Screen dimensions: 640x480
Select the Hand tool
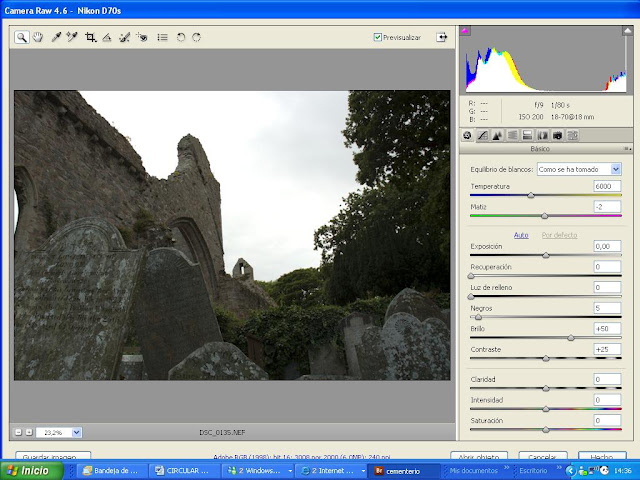click(x=38, y=38)
